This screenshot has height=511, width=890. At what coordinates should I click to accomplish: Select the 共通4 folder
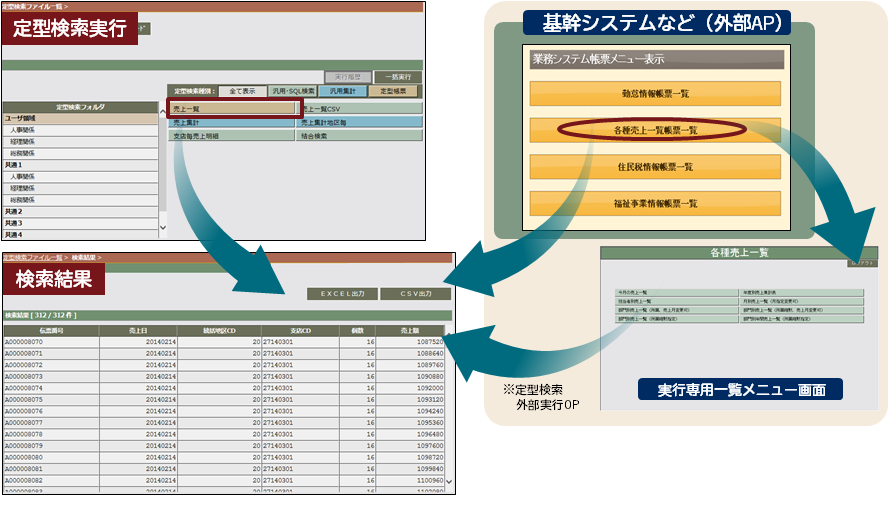coord(80,234)
